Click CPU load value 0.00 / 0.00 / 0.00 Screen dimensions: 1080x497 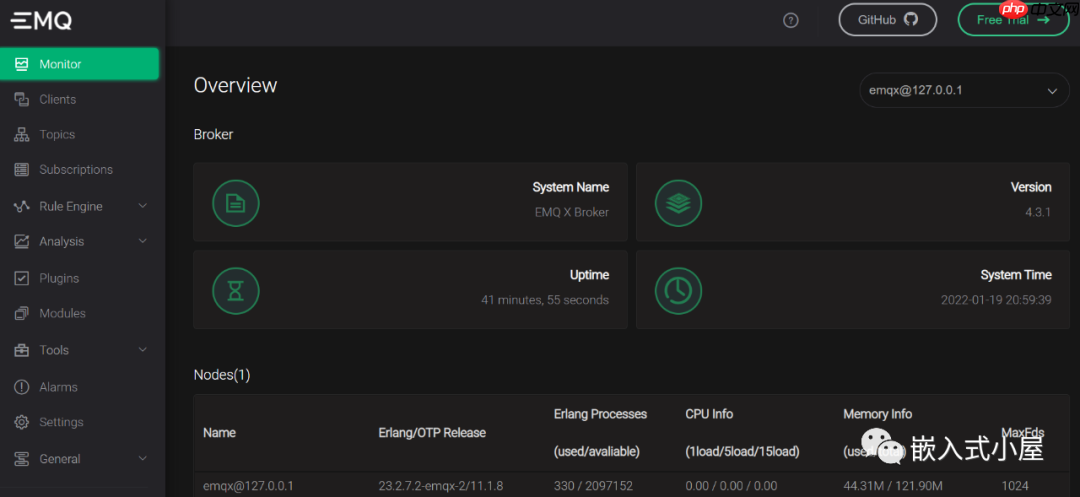click(x=731, y=486)
